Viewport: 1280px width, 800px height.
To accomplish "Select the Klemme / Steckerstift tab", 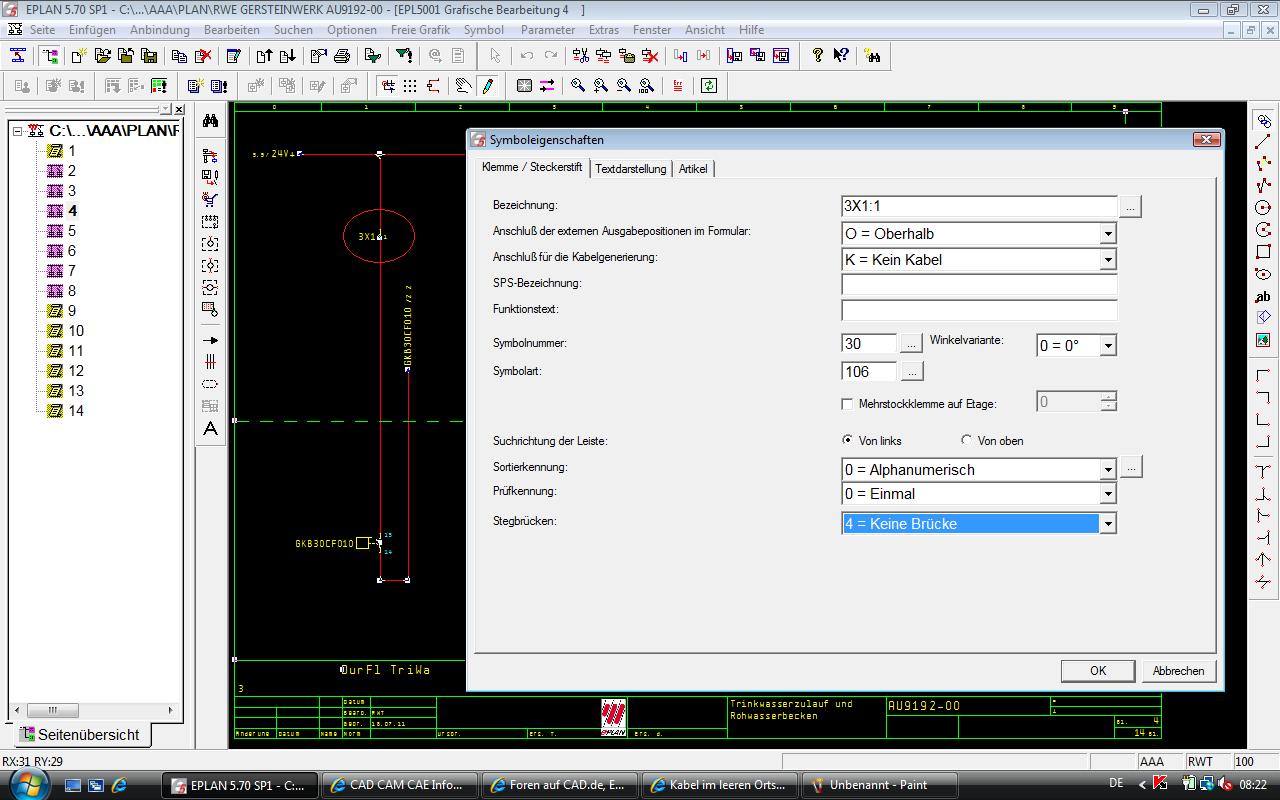I will click(532, 167).
